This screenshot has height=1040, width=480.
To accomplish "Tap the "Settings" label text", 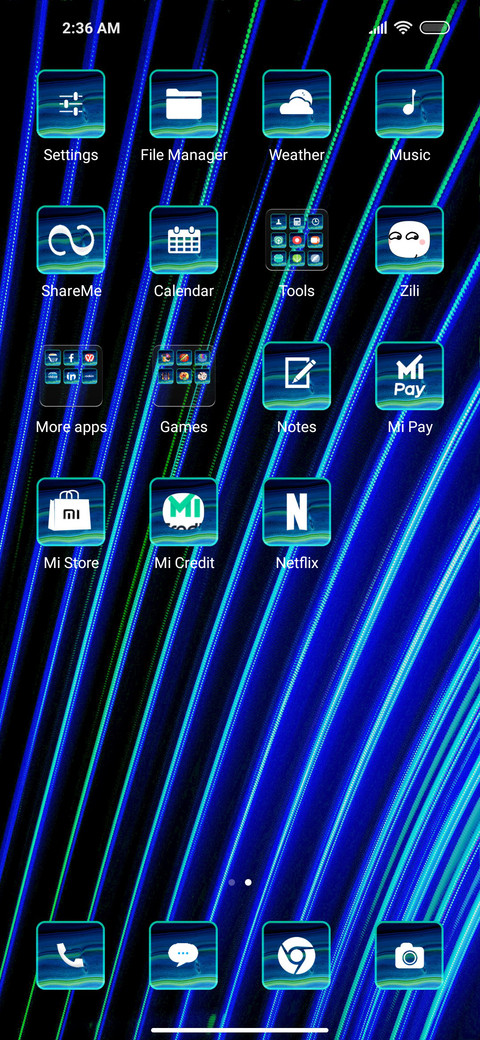I will coord(71,155).
